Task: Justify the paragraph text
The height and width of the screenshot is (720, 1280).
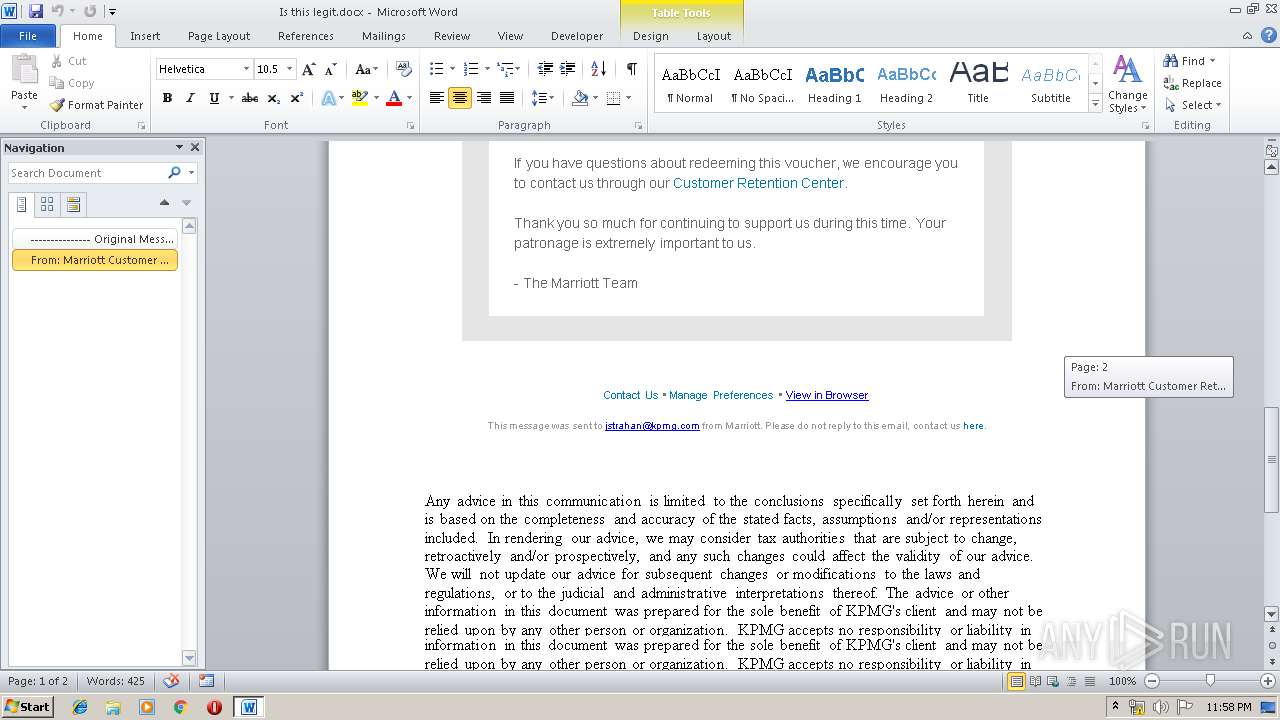Action: (x=507, y=98)
